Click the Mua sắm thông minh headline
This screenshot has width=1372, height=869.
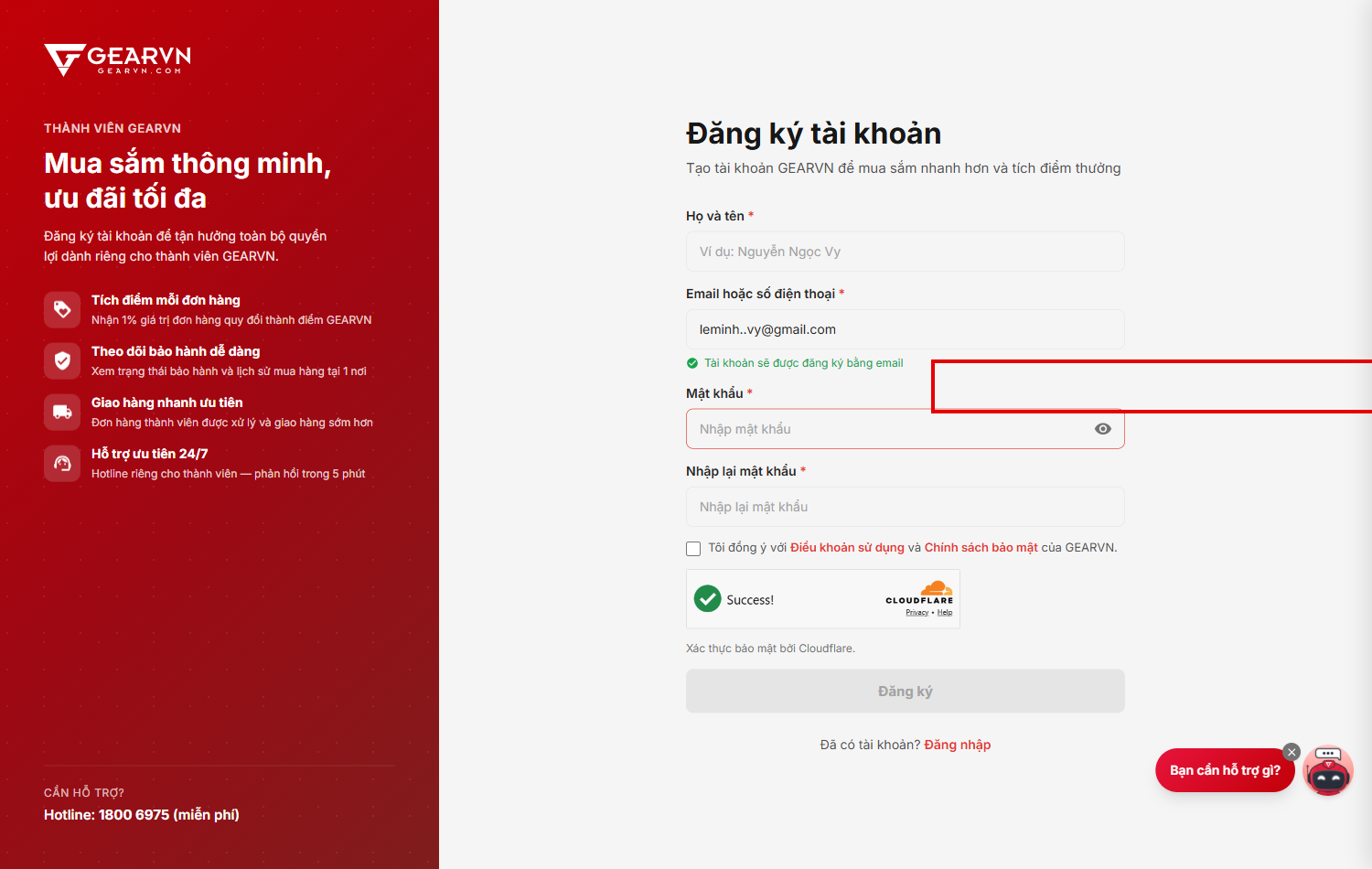[x=188, y=180]
